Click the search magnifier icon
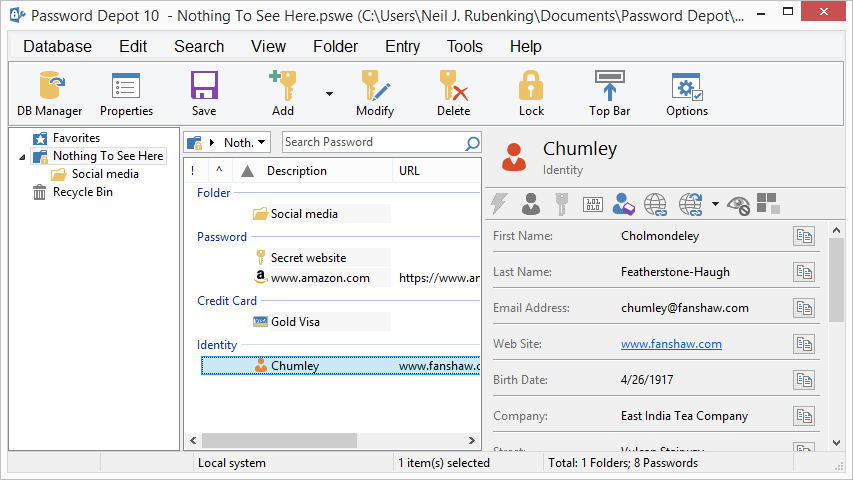This screenshot has height=480, width=853. click(x=472, y=143)
